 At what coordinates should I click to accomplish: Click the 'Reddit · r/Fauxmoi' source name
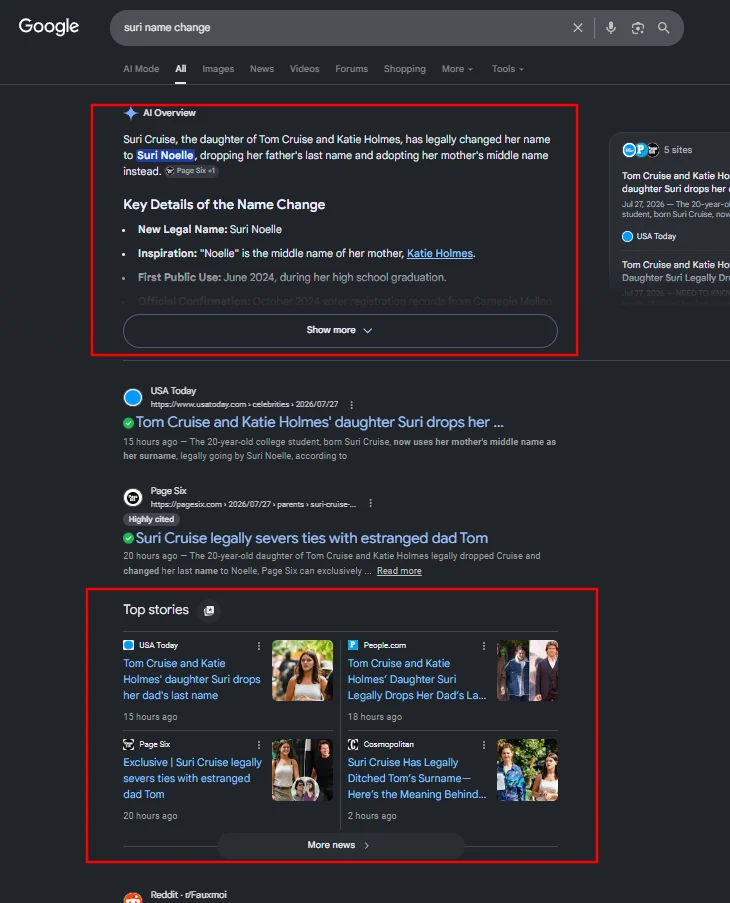pos(189,895)
